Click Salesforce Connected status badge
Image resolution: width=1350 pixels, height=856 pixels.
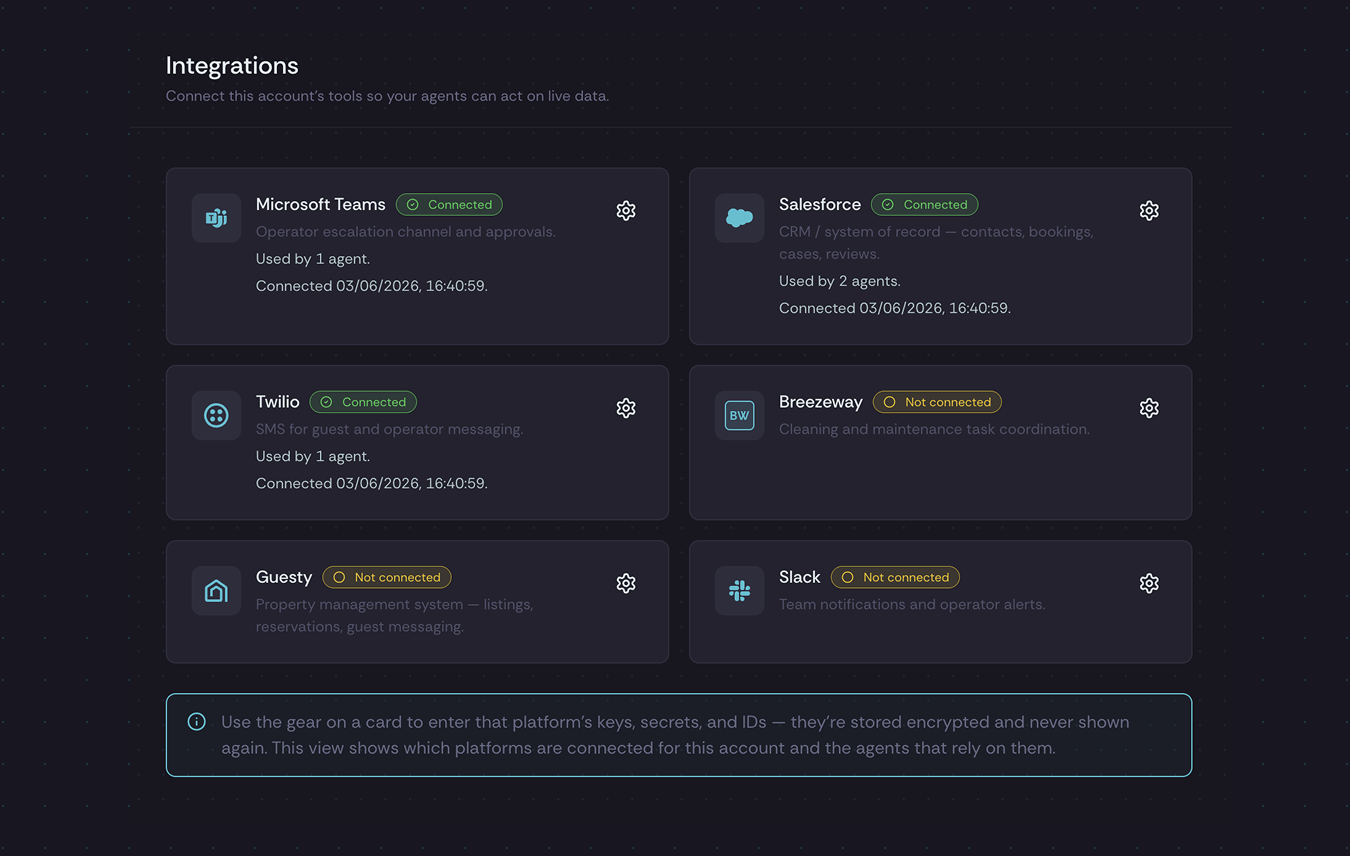[x=924, y=205]
